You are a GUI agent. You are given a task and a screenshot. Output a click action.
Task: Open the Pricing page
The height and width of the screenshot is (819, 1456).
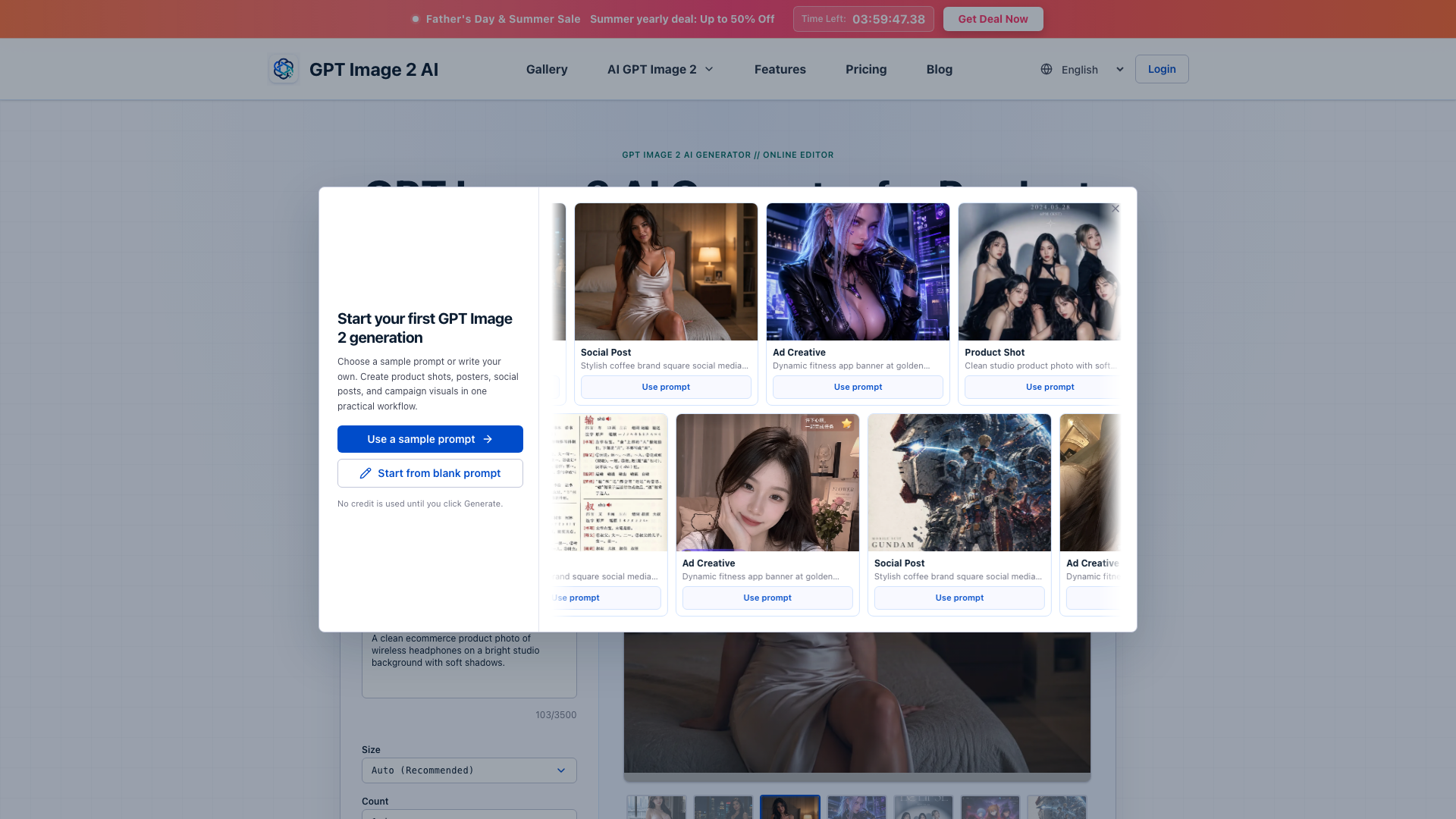point(866,69)
